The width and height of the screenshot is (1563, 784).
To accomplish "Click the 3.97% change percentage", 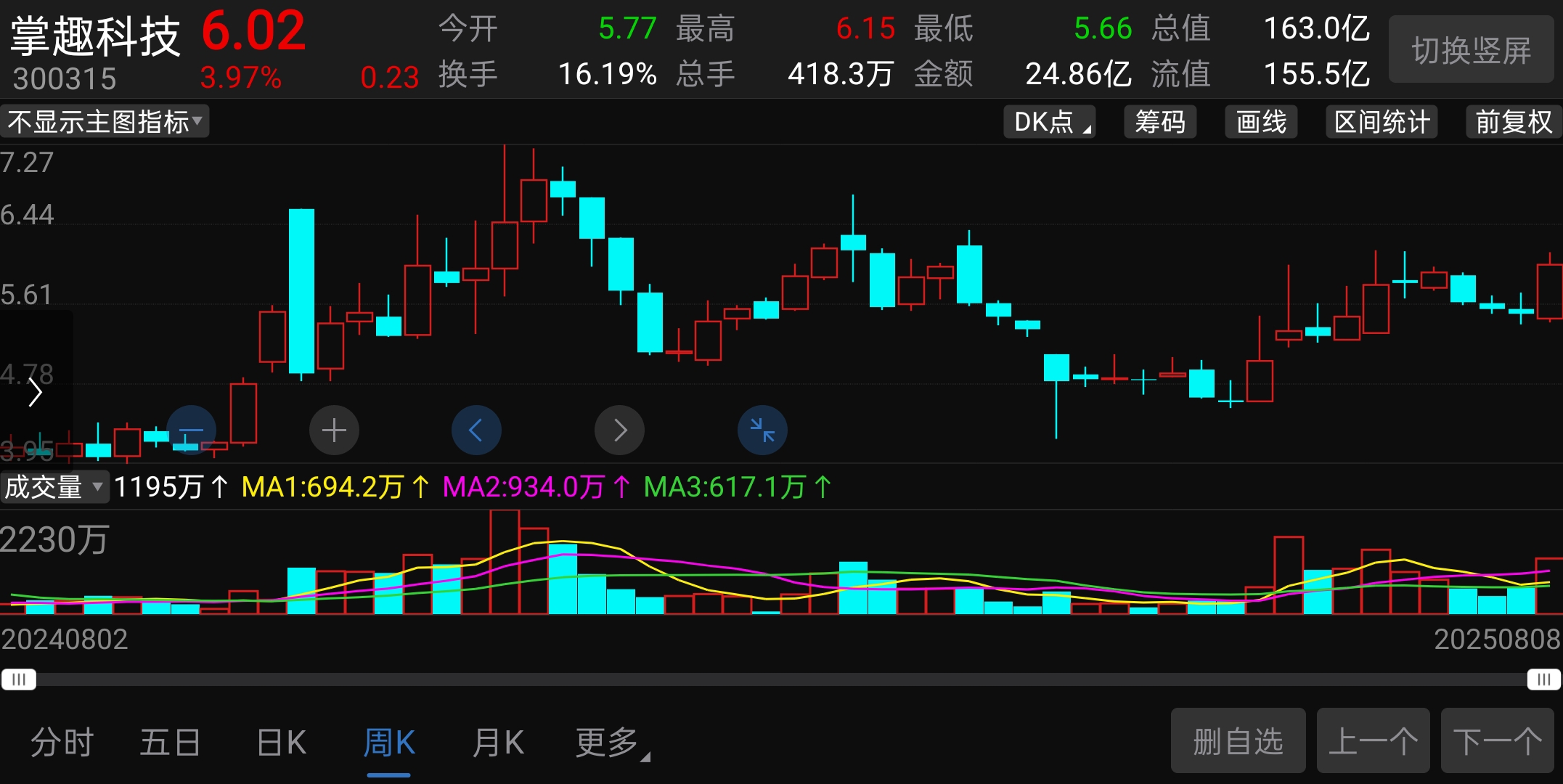I will coord(241,78).
